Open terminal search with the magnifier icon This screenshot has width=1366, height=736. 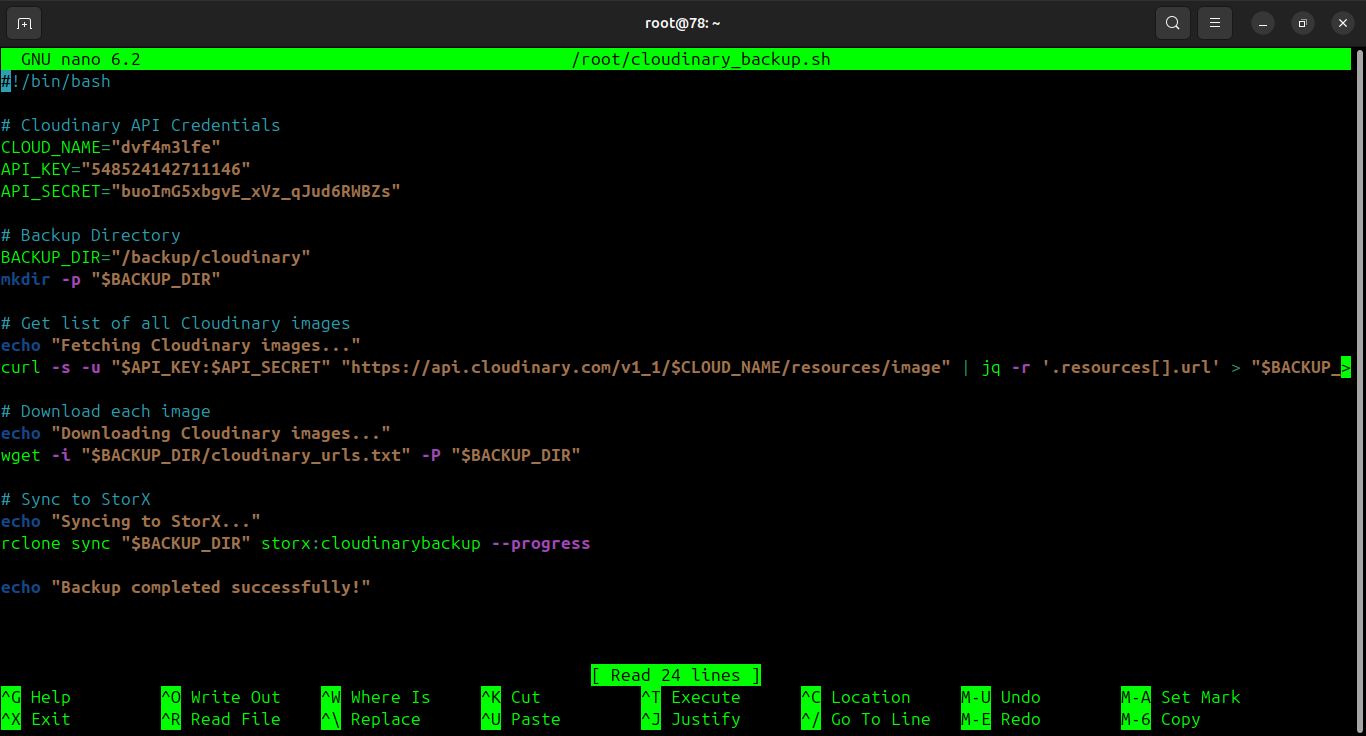pos(1172,23)
